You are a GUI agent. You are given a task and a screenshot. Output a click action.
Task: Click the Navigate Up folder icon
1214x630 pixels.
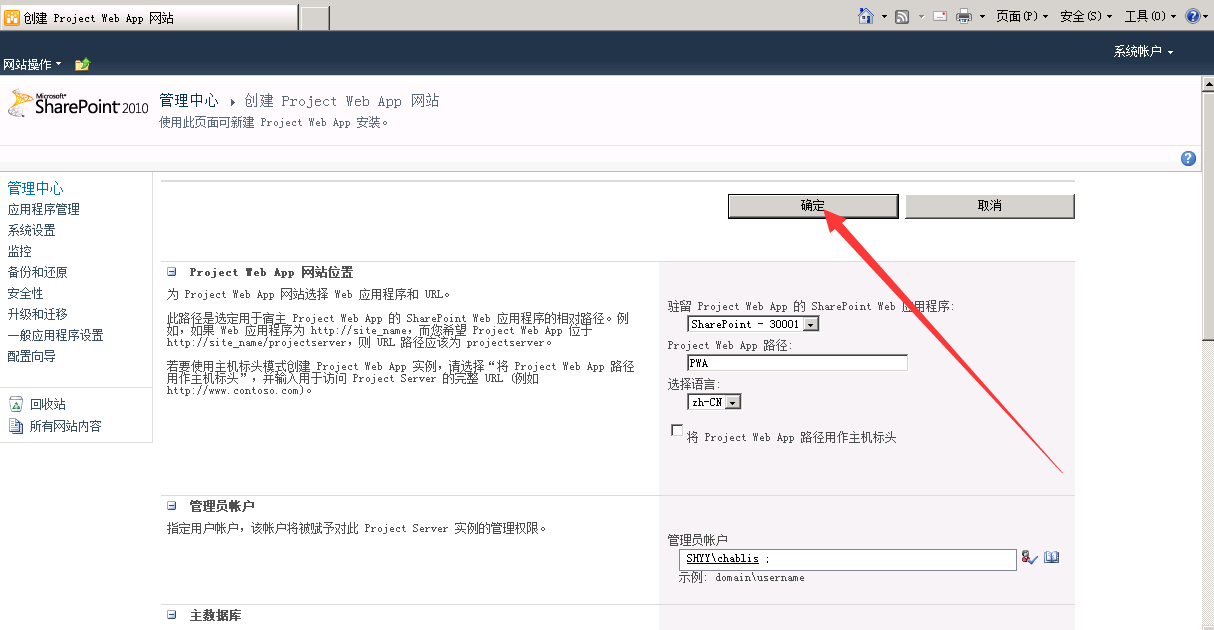click(x=83, y=64)
